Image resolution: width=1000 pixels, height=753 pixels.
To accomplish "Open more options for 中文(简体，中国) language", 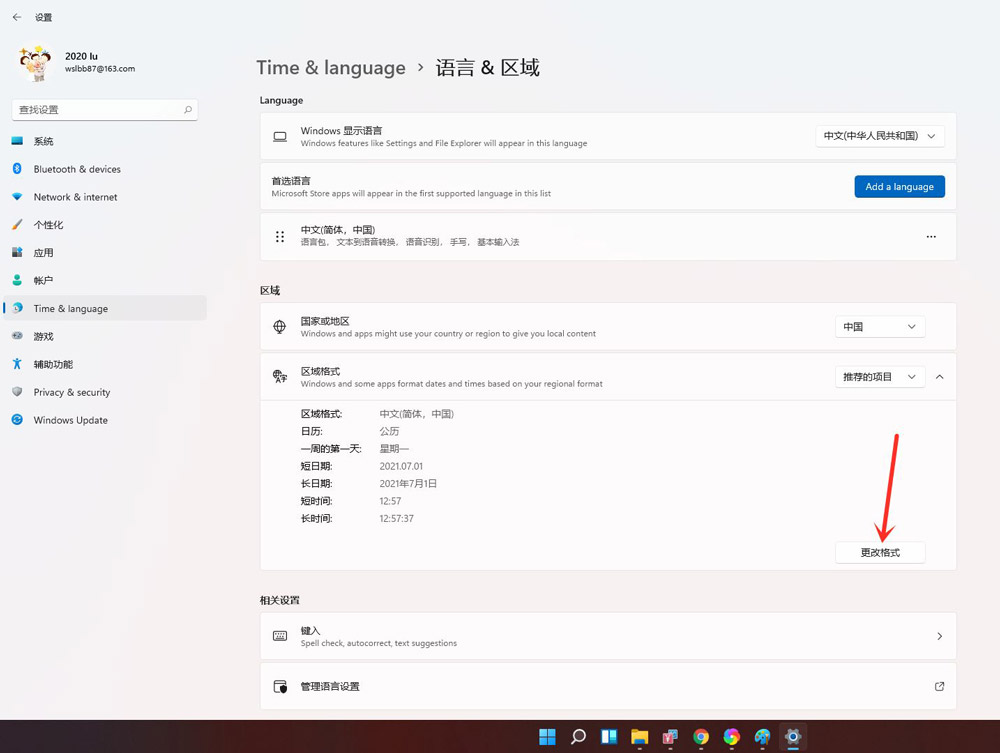I will coord(931,236).
